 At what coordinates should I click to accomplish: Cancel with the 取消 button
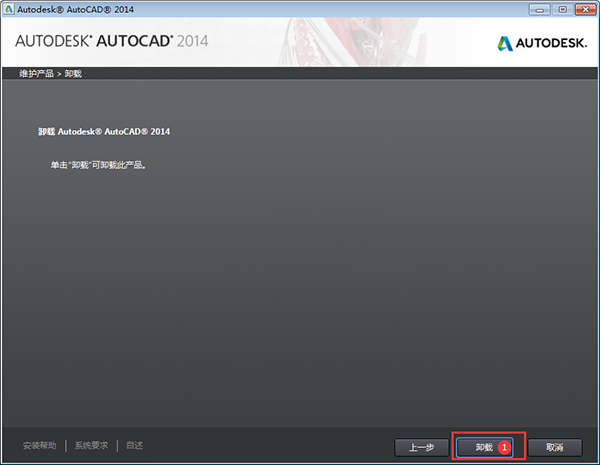(555, 447)
